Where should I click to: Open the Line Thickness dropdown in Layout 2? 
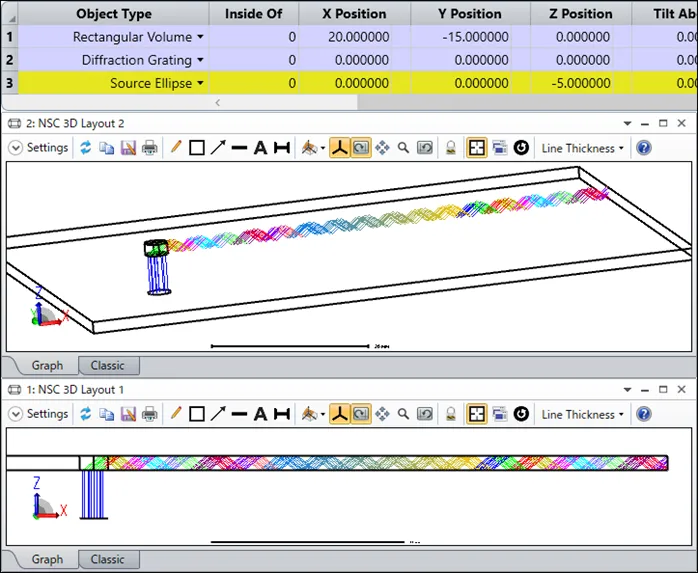click(x=582, y=148)
